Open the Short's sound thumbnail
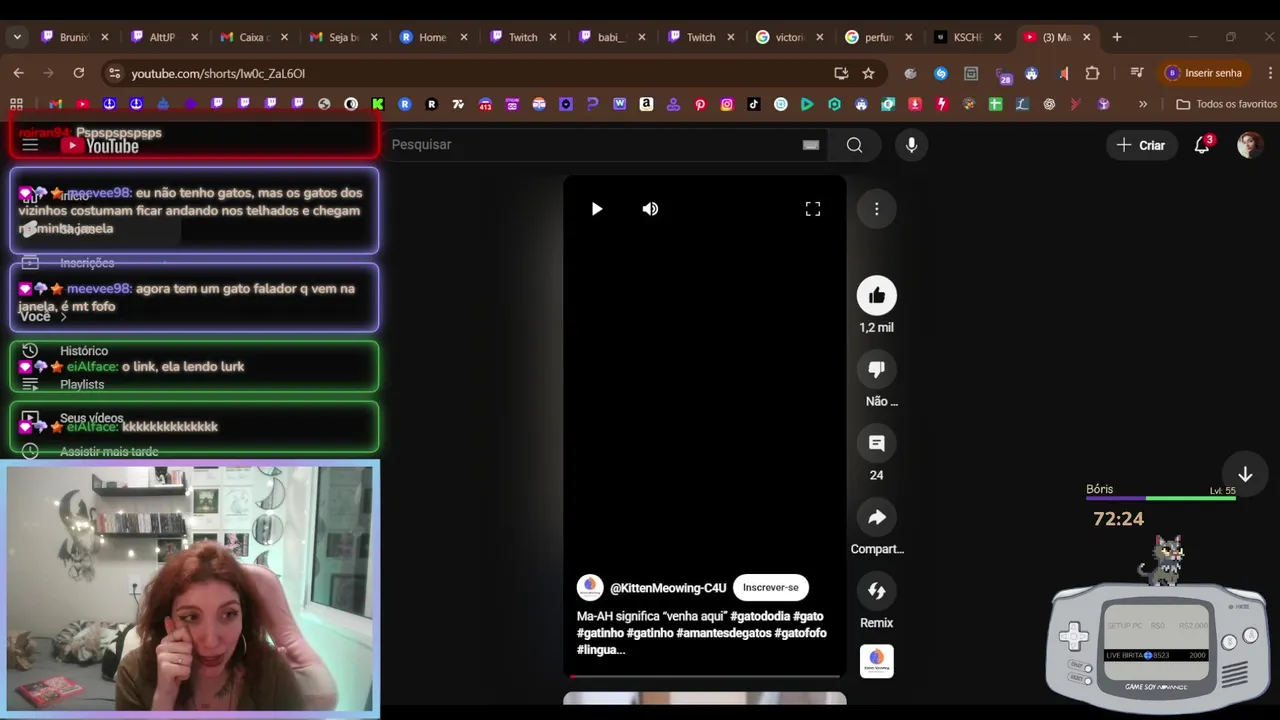This screenshot has width=1280, height=720. click(x=877, y=661)
